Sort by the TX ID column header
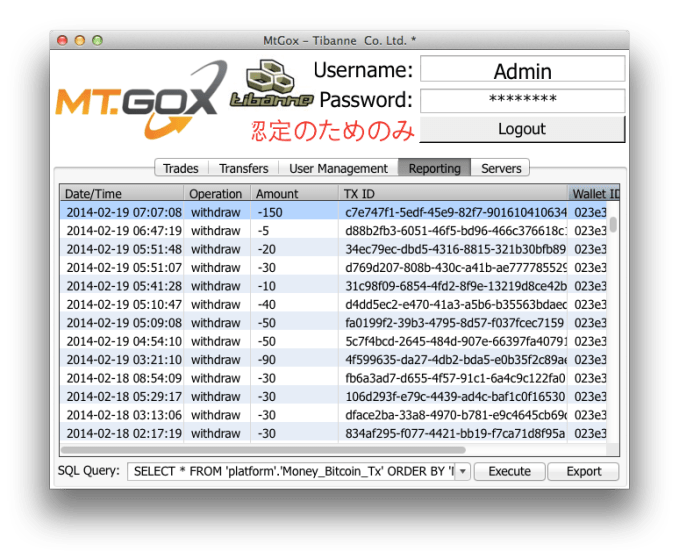 pos(453,194)
